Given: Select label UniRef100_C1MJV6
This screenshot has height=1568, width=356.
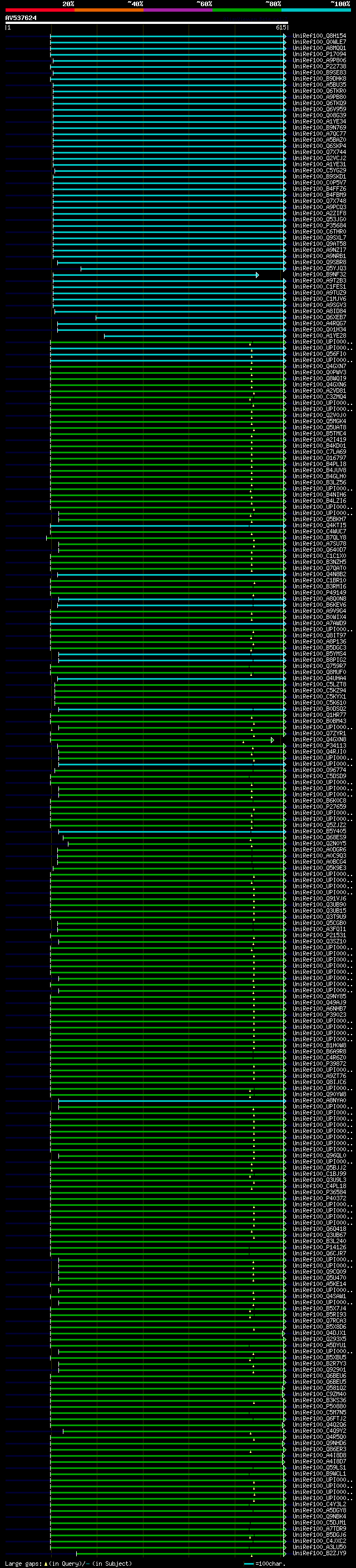Looking at the screenshot, I should pyautogui.click(x=319, y=299).
